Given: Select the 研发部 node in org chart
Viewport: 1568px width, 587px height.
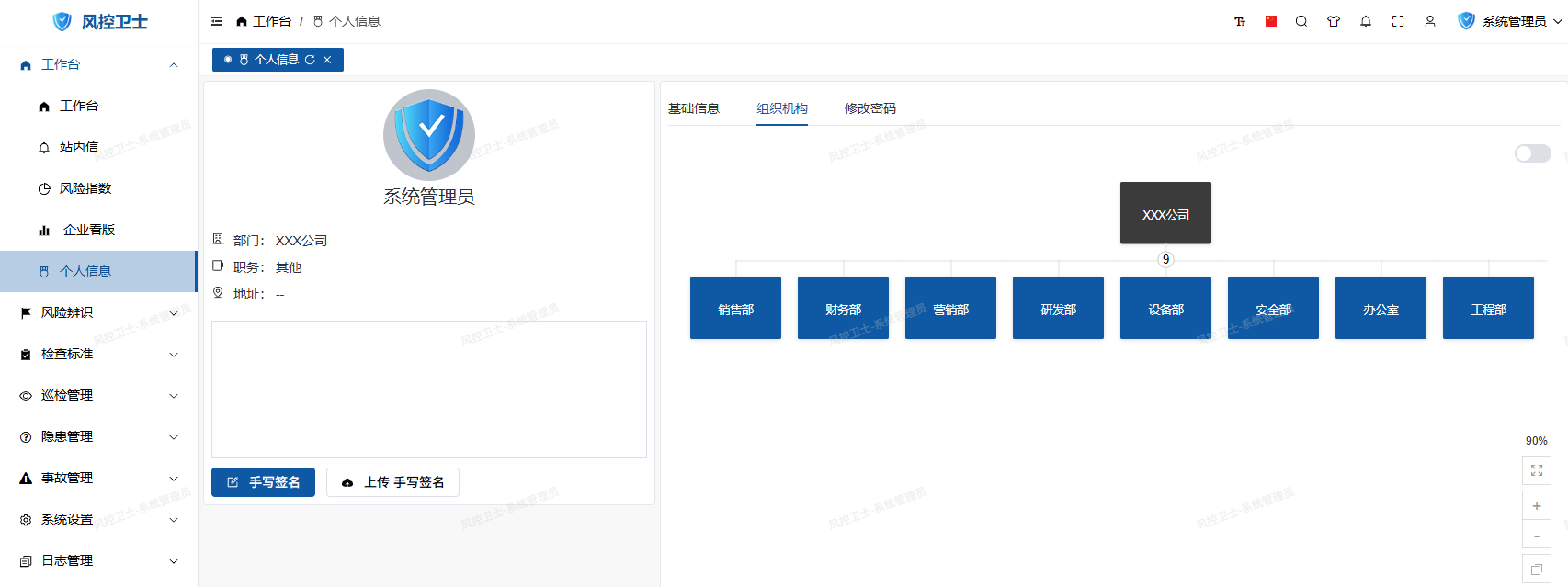Looking at the screenshot, I should click(x=1058, y=309).
